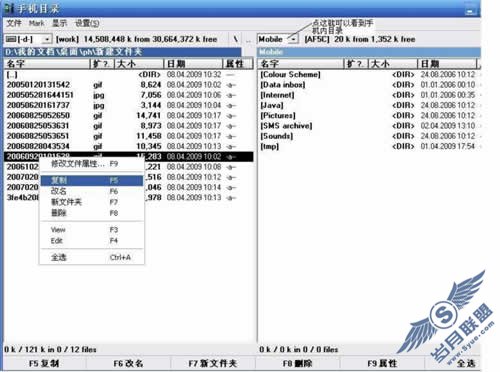This screenshot has height=372, width=500.
Task: Click the drive icon in [-d-] selector
Action: [11, 39]
